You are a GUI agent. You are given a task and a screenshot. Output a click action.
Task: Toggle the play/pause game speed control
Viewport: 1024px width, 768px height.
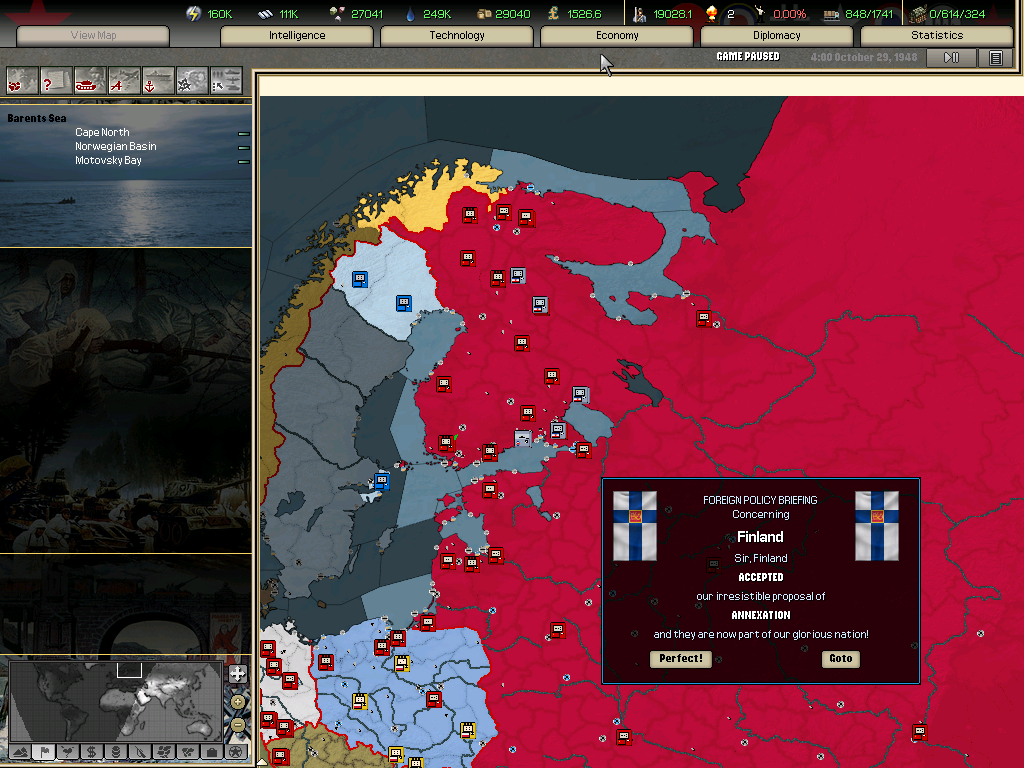[x=951, y=58]
